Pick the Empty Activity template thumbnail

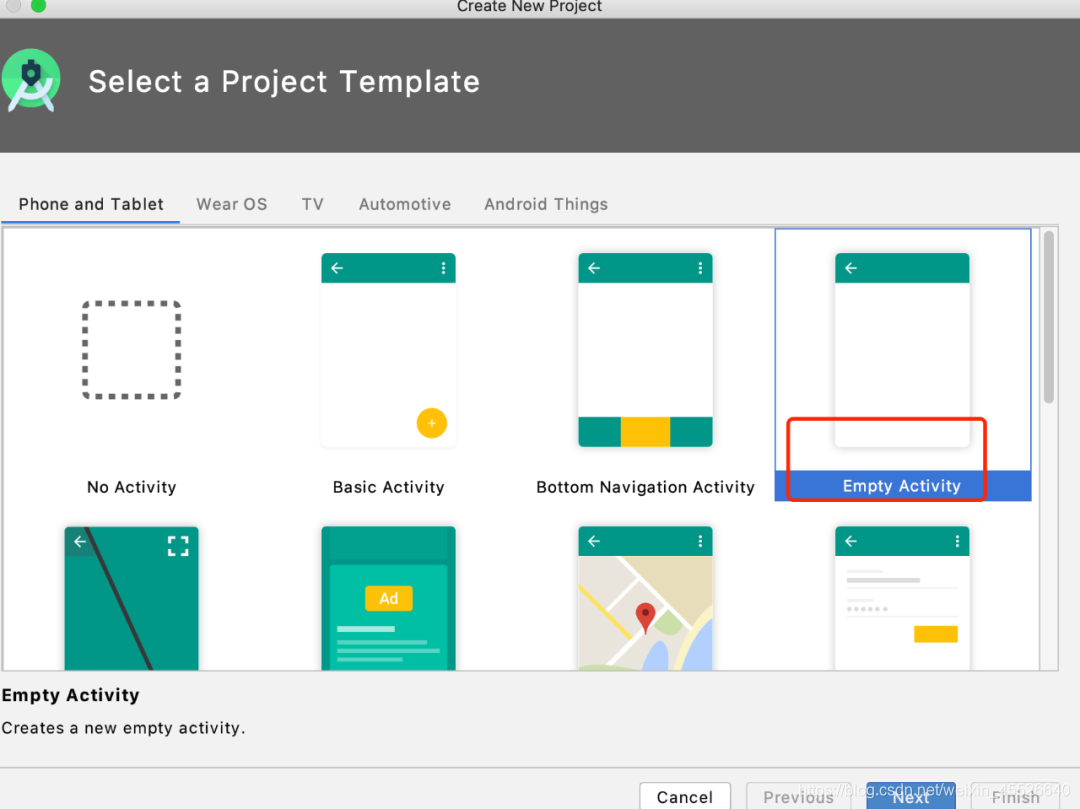pos(902,350)
